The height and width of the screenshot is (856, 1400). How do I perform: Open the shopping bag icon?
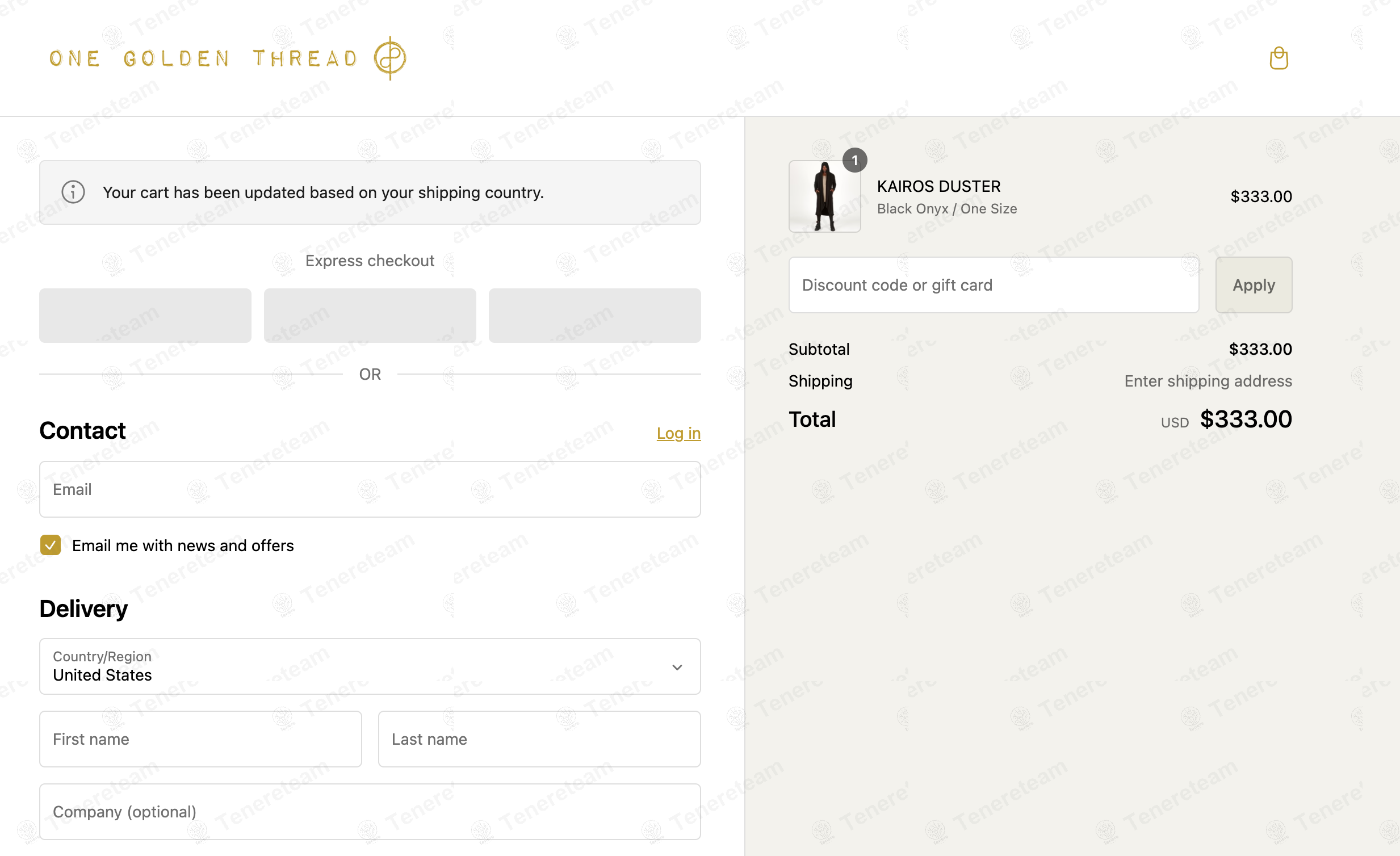pyautogui.click(x=1279, y=58)
